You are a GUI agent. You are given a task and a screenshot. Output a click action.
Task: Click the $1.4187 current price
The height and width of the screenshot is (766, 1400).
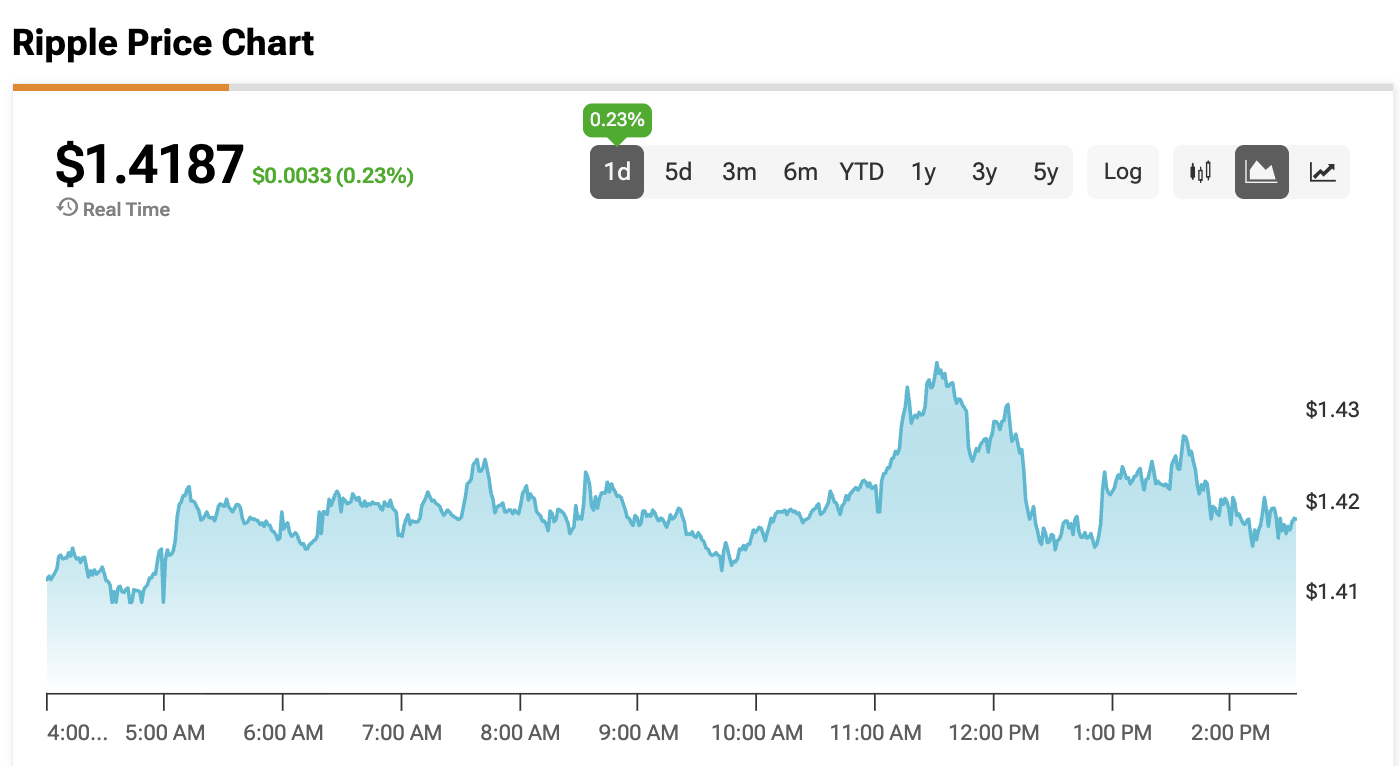(x=149, y=165)
